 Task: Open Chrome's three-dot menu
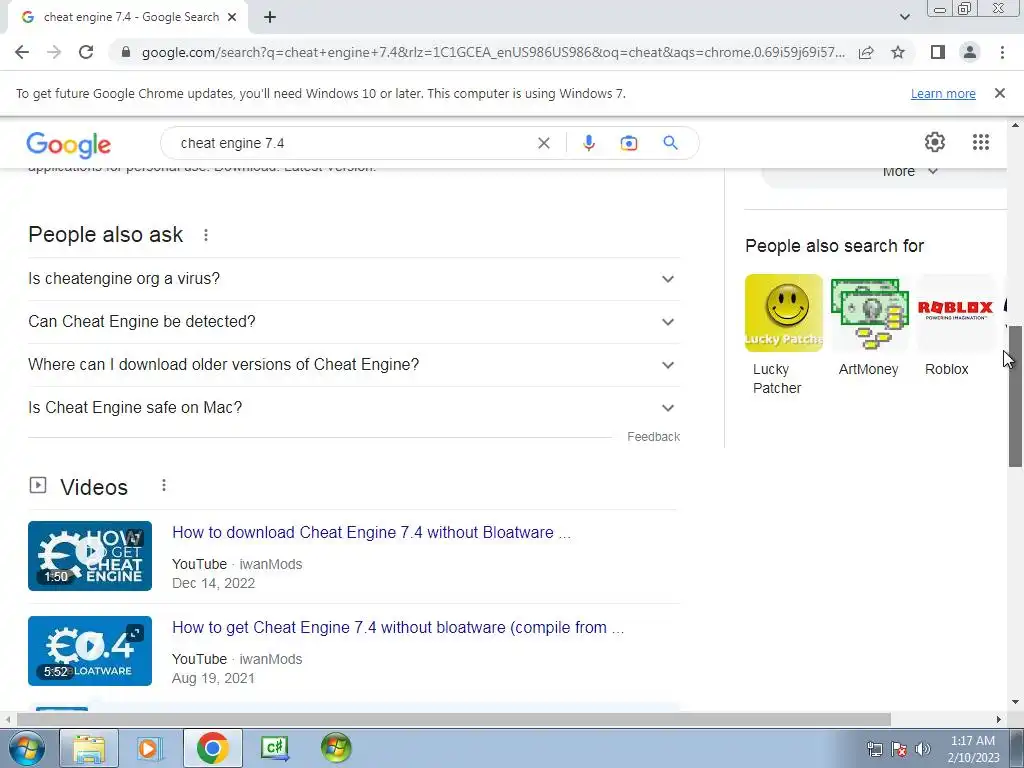click(1002, 52)
